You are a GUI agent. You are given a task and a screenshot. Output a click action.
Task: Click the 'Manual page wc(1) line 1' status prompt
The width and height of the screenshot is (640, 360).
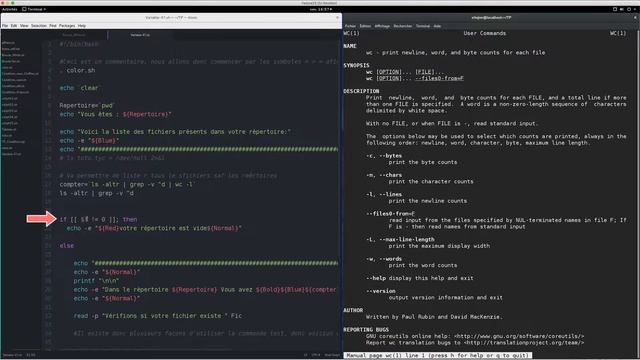438,356
